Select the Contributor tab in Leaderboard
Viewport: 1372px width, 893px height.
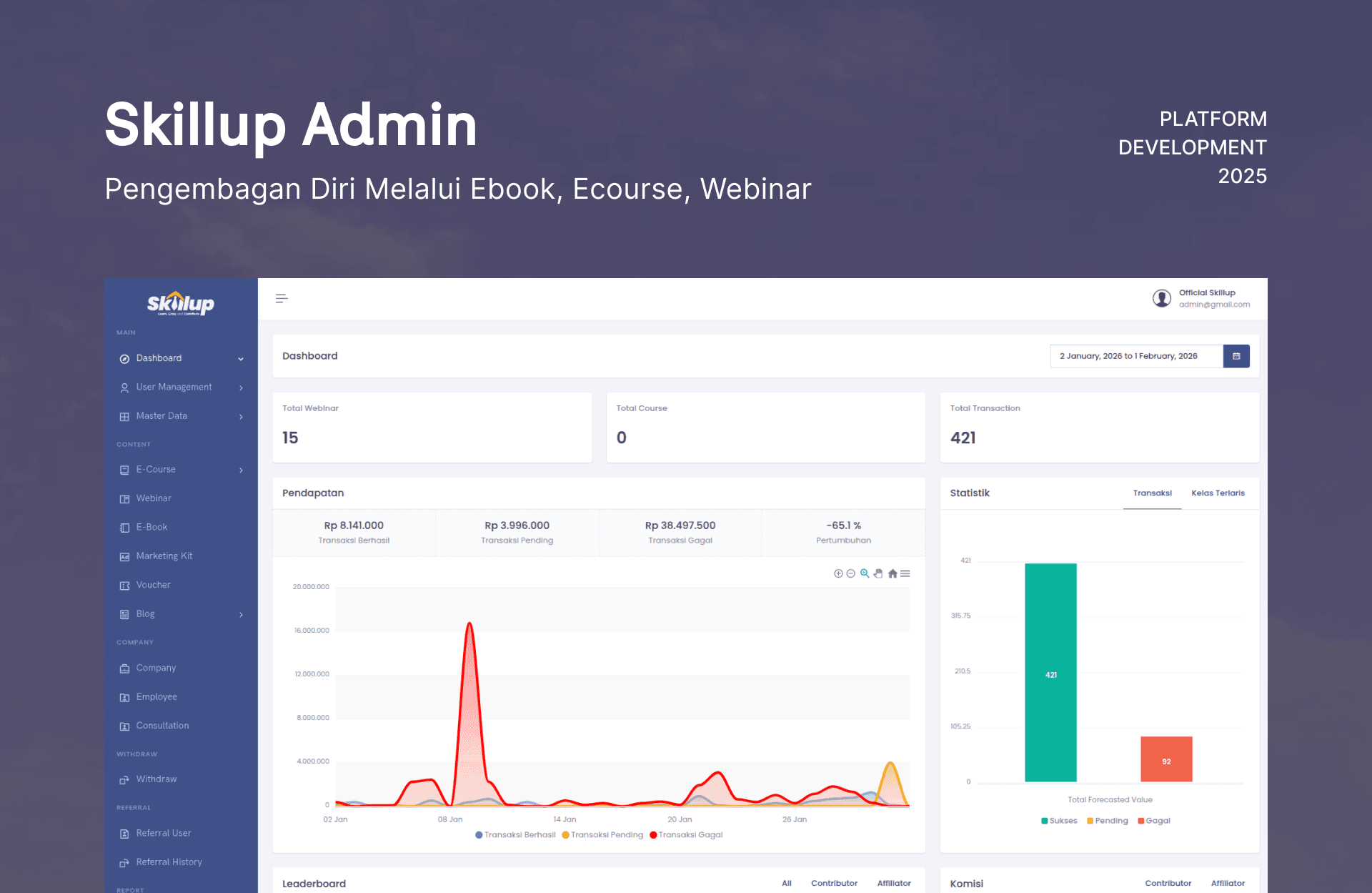(x=834, y=883)
